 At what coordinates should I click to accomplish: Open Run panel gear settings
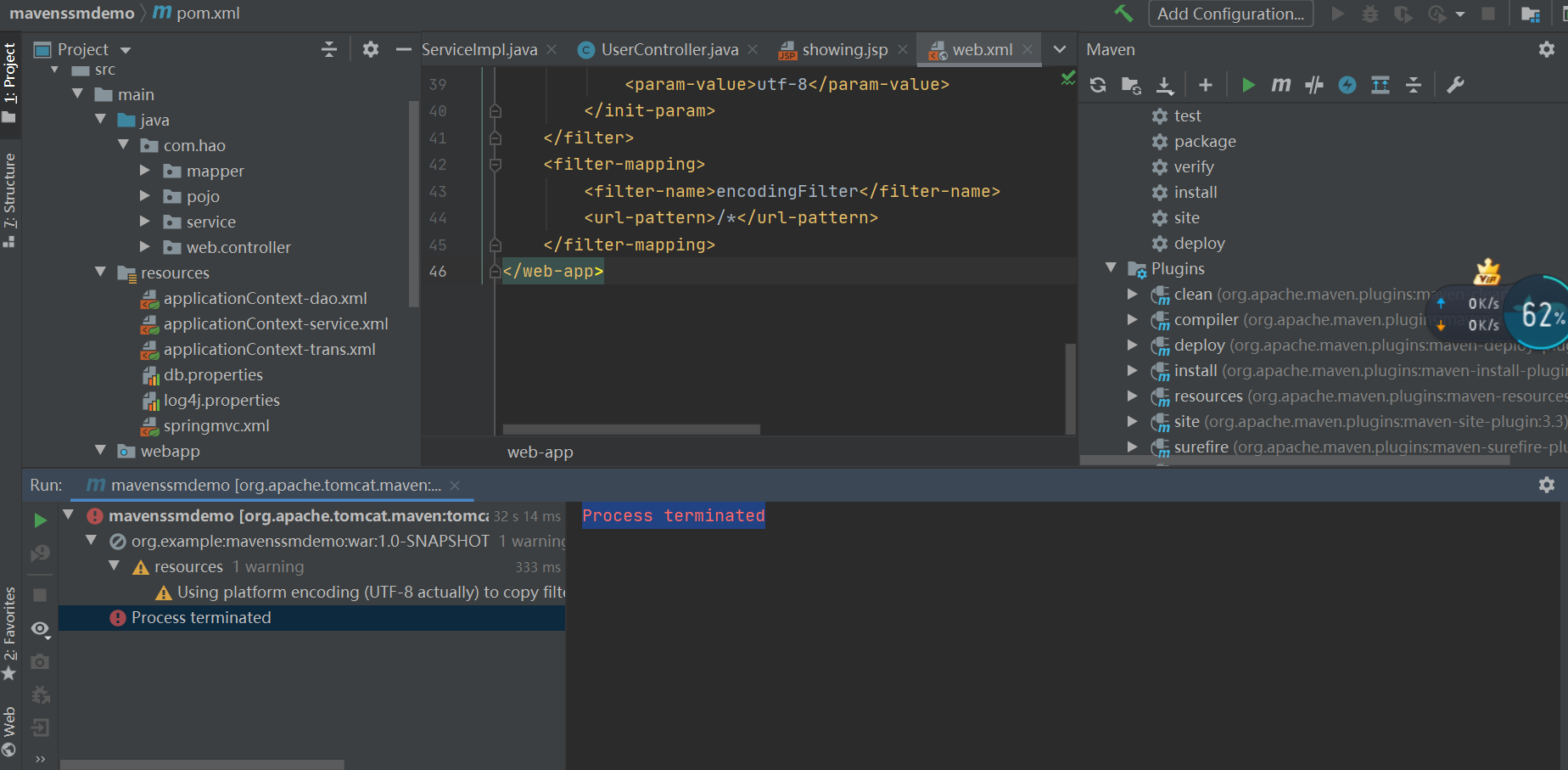pos(1547,484)
